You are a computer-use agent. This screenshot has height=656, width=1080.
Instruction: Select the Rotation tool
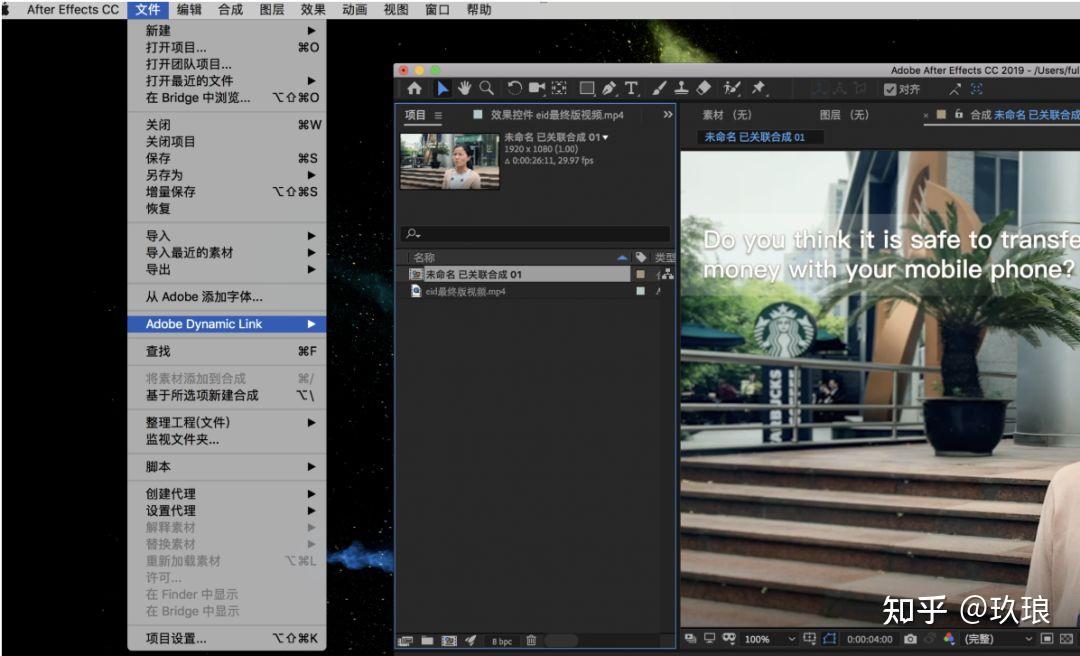514,88
